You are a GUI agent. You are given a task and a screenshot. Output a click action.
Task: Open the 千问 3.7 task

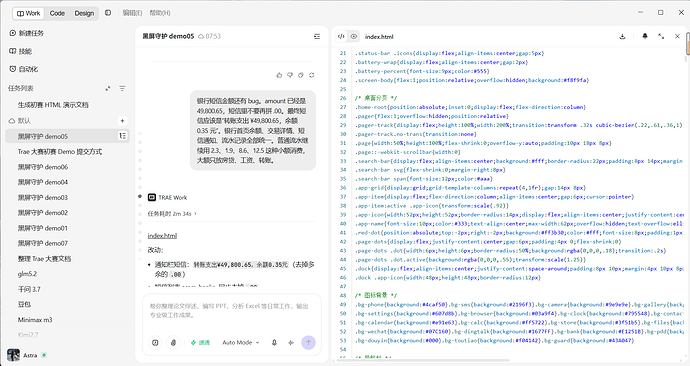pyautogui.click(x=29, y=289)
